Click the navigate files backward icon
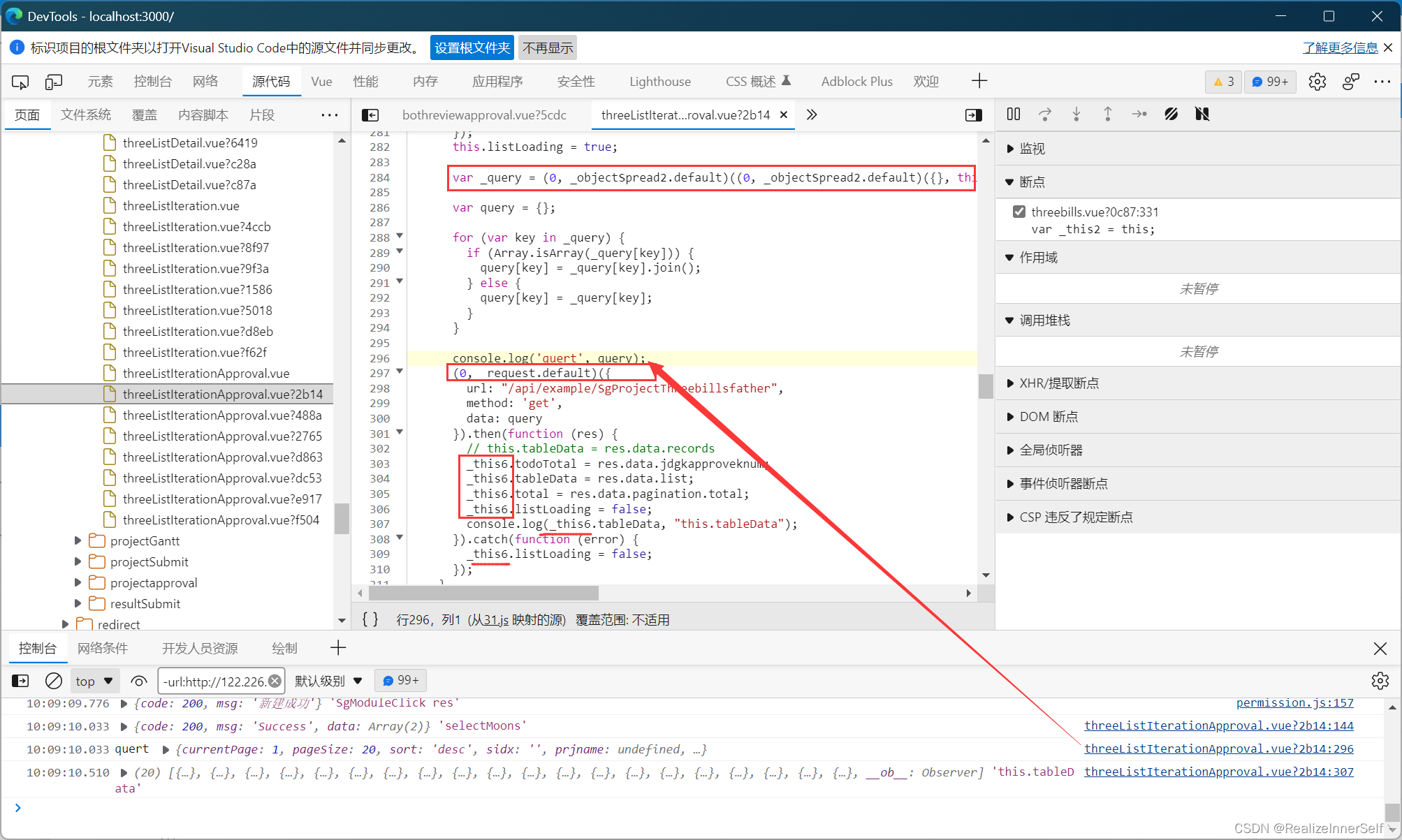1402x840 pixels. (370, 114)
